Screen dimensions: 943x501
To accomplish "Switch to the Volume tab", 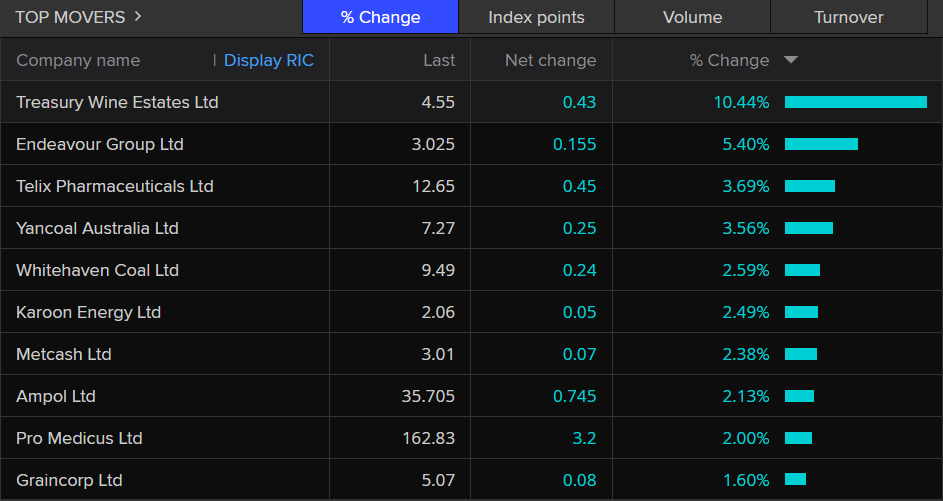I will 692,17.
